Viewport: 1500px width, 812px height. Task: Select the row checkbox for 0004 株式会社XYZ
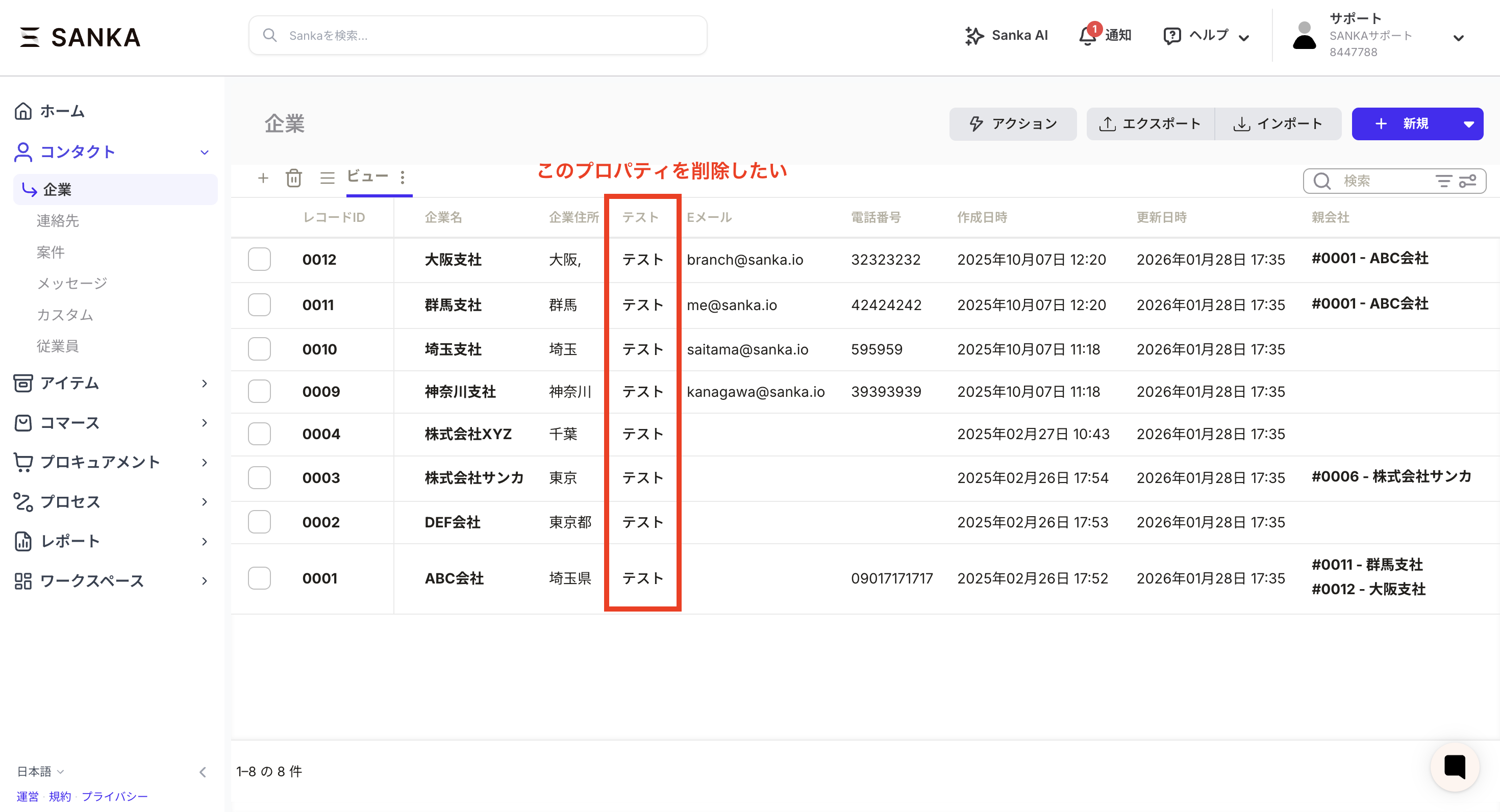[260, 434]
